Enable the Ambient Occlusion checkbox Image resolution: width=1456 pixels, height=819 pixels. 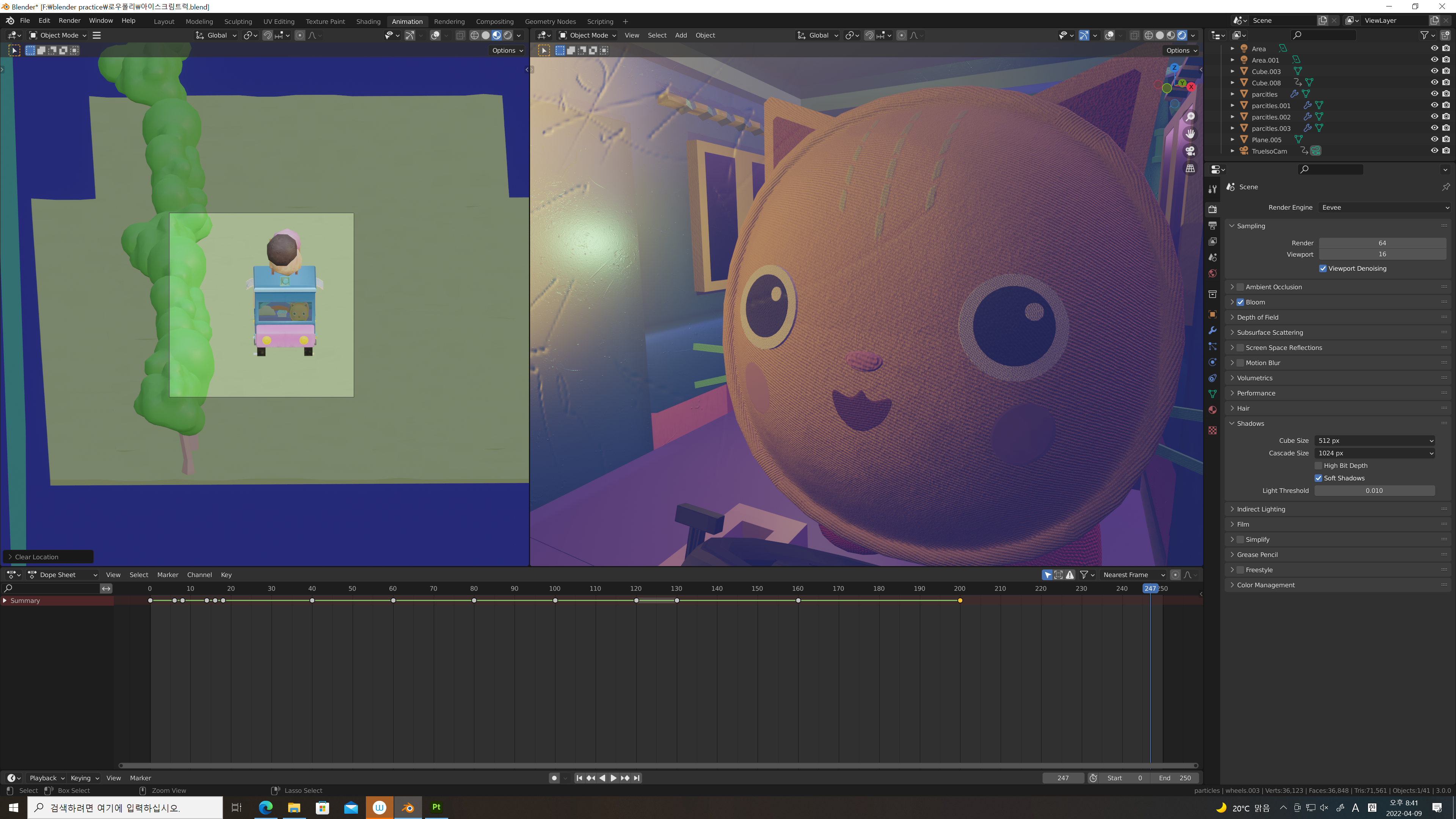pos(1240,287)
